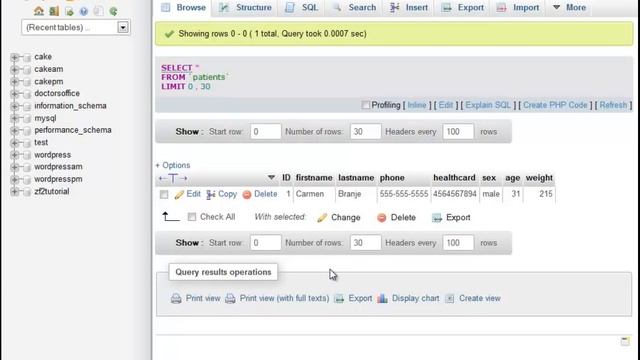640x360 pixels.
Task: Click the upper Show button
Action: pyautogui.click(x=189, y=131)
